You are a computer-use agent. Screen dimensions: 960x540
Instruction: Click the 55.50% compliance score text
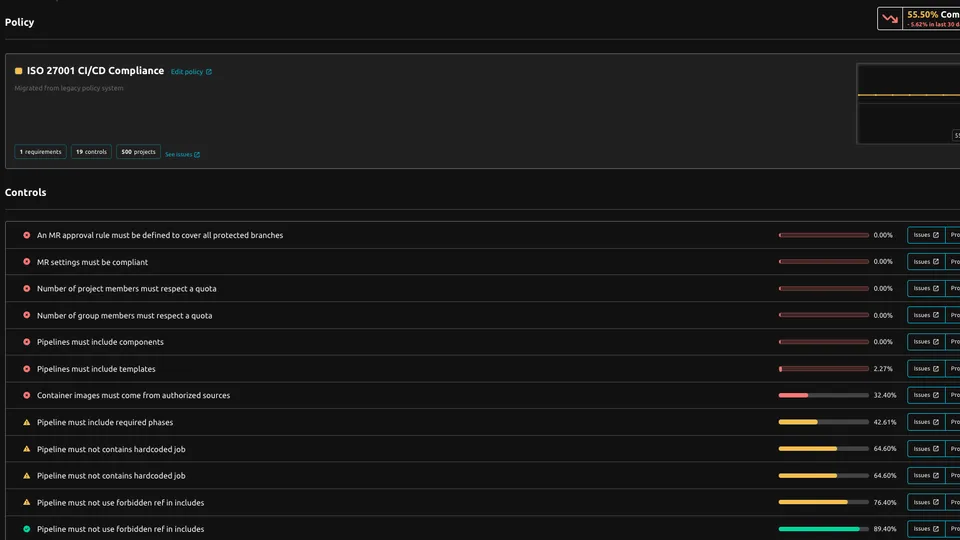922,15
